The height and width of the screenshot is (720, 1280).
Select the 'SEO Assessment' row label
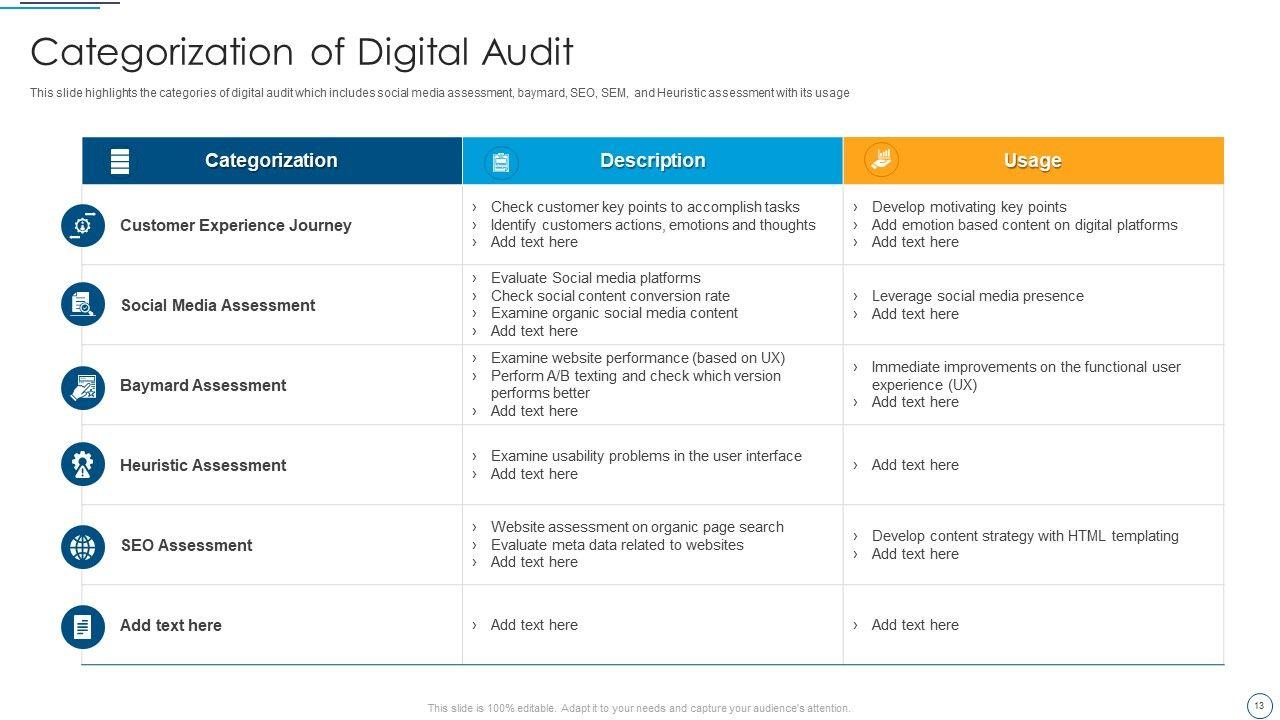[x=186, y=546]
